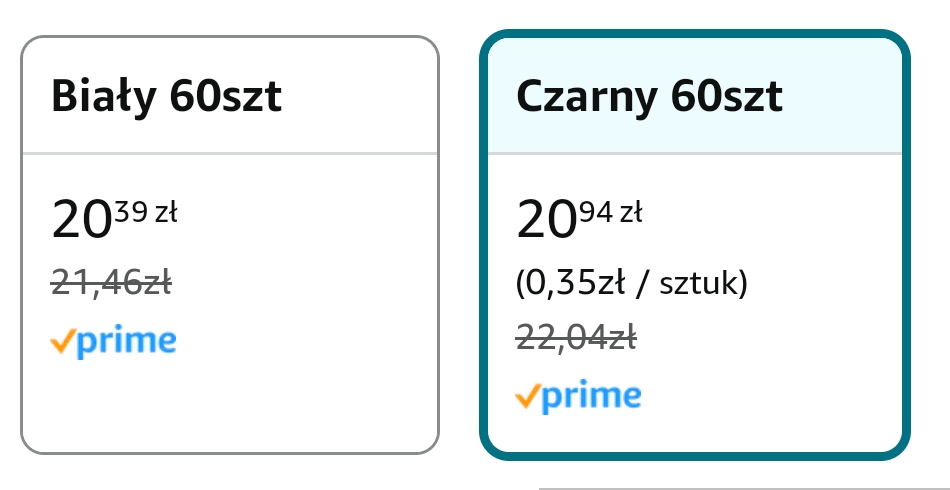Click the crossed-out 22,04zł price
Viewport: 950px width, 490px height.
pyautogui.click(x=576, y=339)
